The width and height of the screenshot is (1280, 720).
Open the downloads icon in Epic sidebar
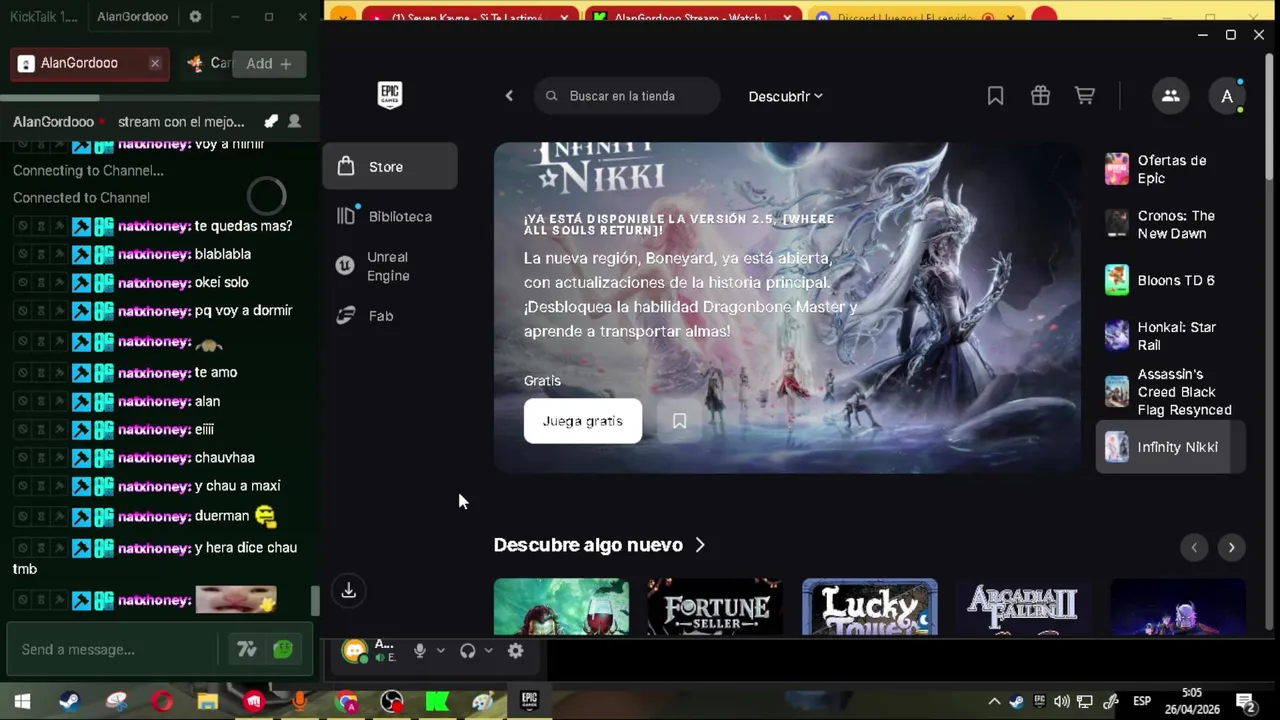point(348,590)
